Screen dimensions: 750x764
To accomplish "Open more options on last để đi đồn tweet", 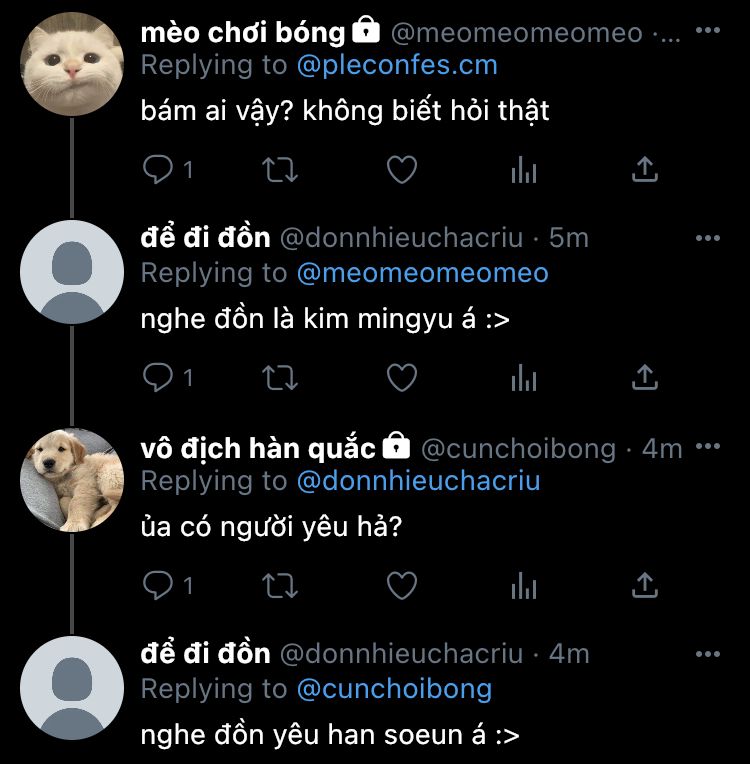I will coord(708,654).
